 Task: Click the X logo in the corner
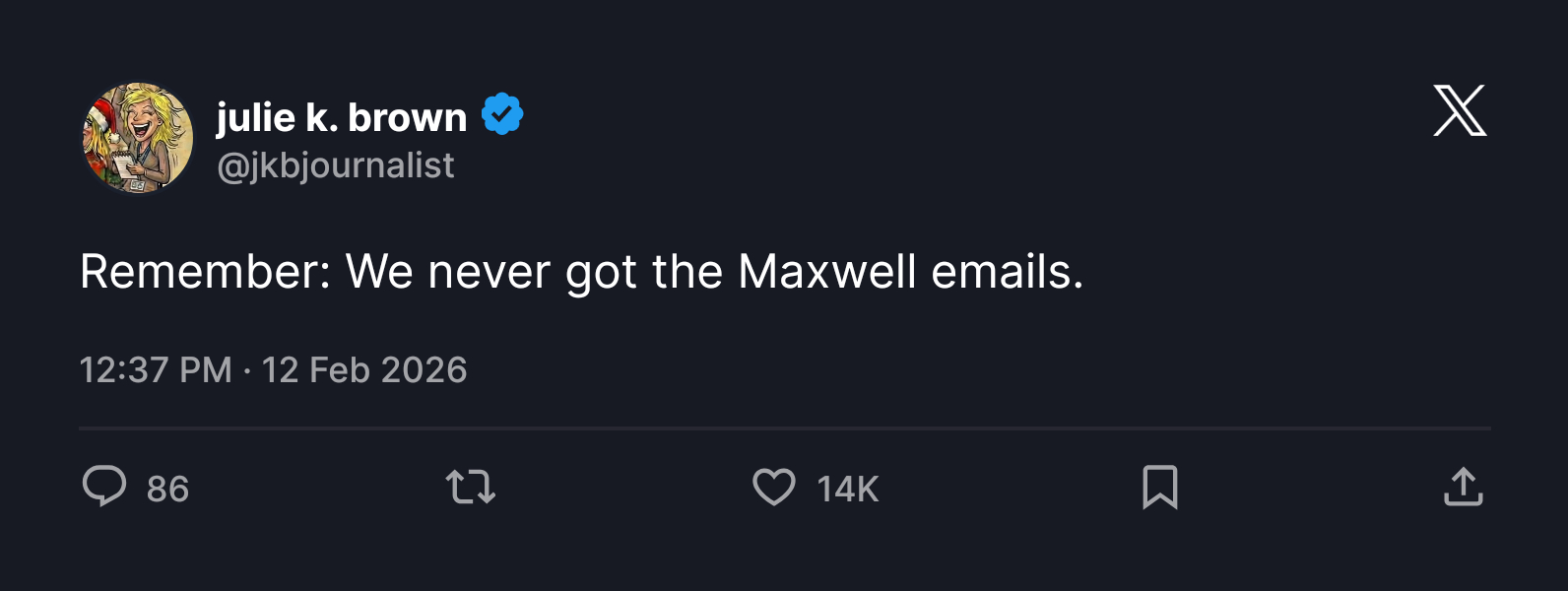click(x=1460, y=110)
